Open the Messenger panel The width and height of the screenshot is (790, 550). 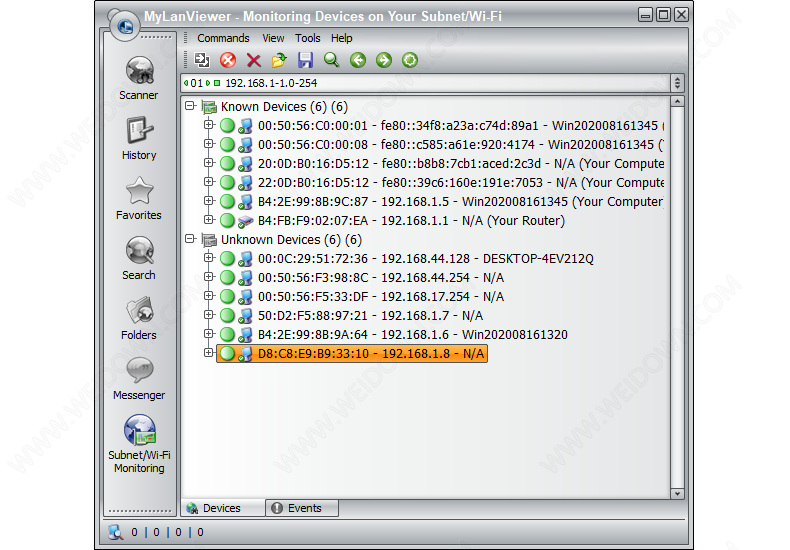click(139, 378)
